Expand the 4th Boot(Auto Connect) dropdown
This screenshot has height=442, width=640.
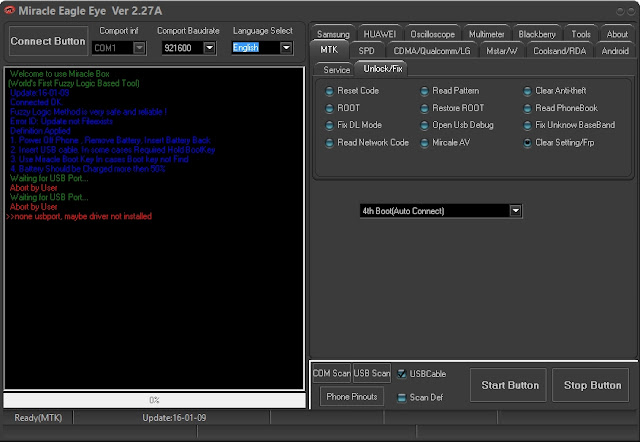tap(516, 211)
